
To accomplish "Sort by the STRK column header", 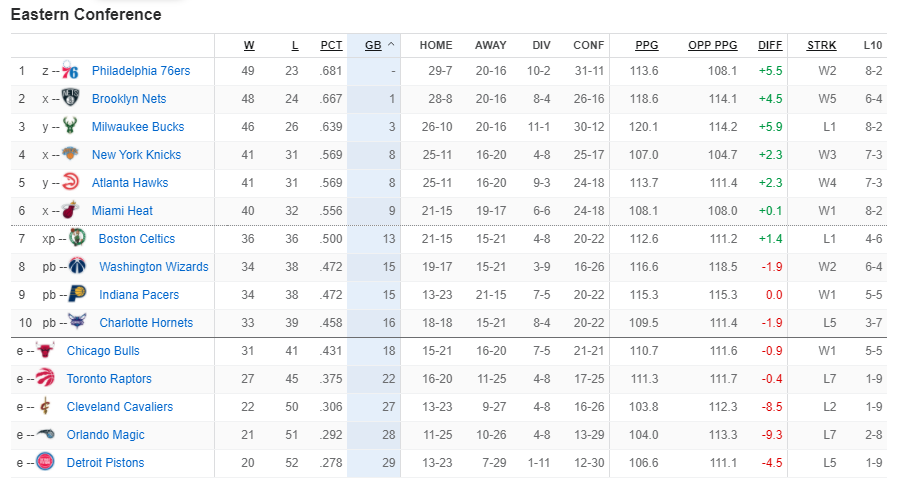I will coord(822,45).
